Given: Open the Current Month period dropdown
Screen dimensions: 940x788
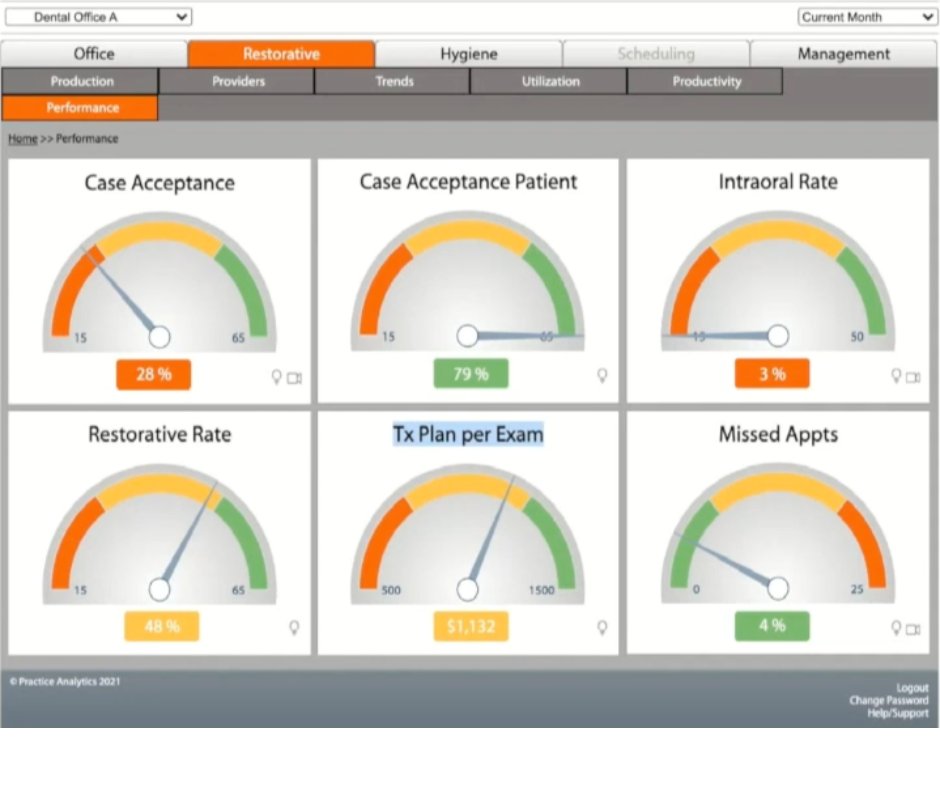Looking at the screenshot, I should coord(867,17).
